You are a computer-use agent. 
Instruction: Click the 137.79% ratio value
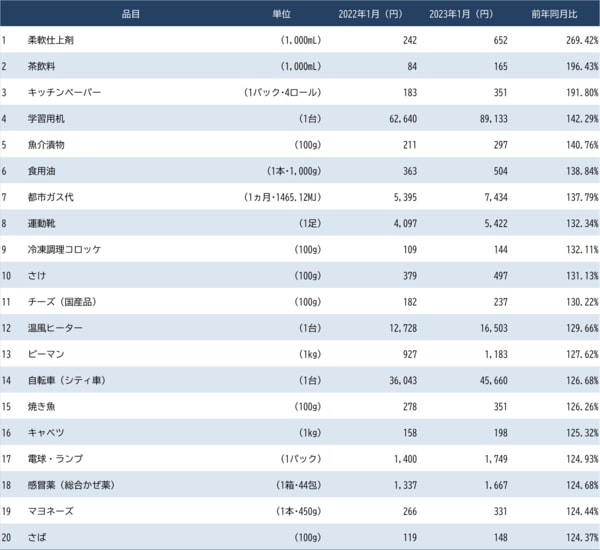pyautogui.click(x=582, y=197)
